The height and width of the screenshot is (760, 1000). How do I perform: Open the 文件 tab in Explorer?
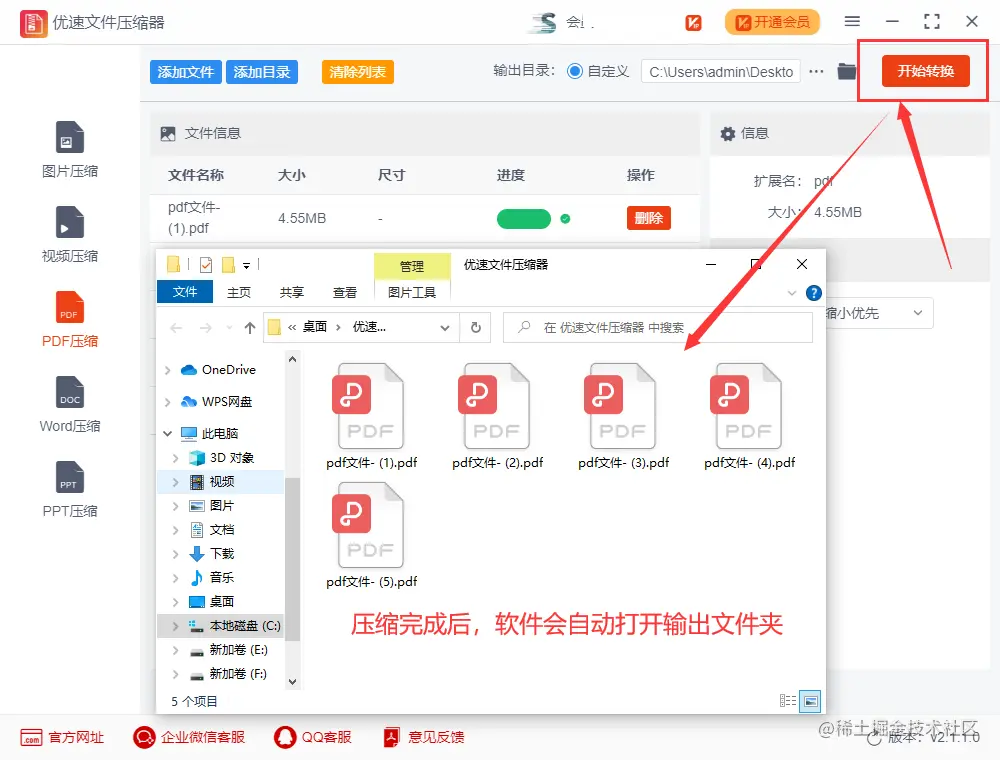184,292
